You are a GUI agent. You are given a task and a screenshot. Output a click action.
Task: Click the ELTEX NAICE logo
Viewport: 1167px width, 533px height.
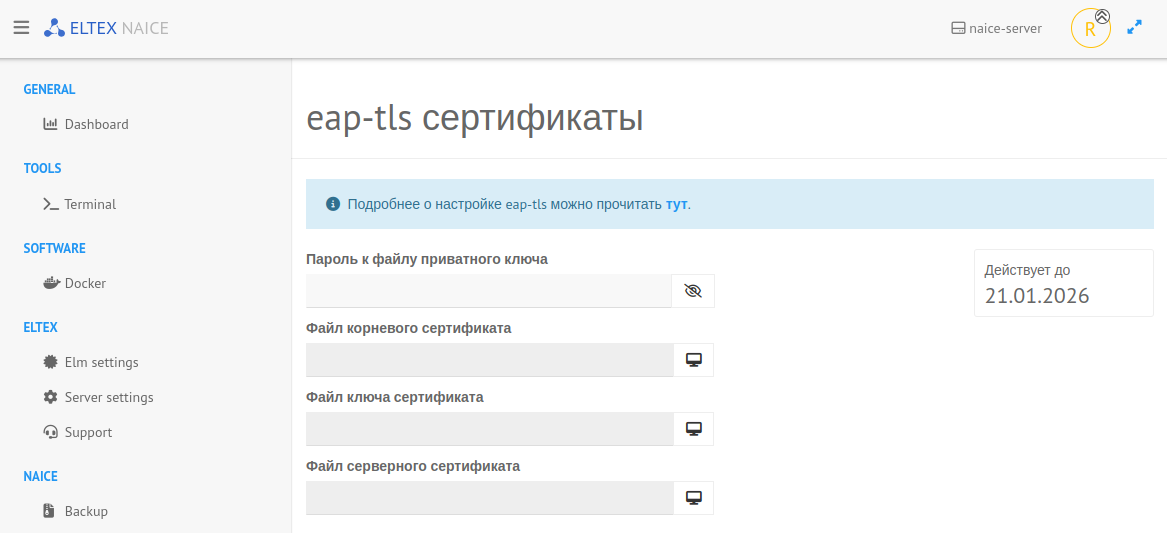click(x=106, y=28)
